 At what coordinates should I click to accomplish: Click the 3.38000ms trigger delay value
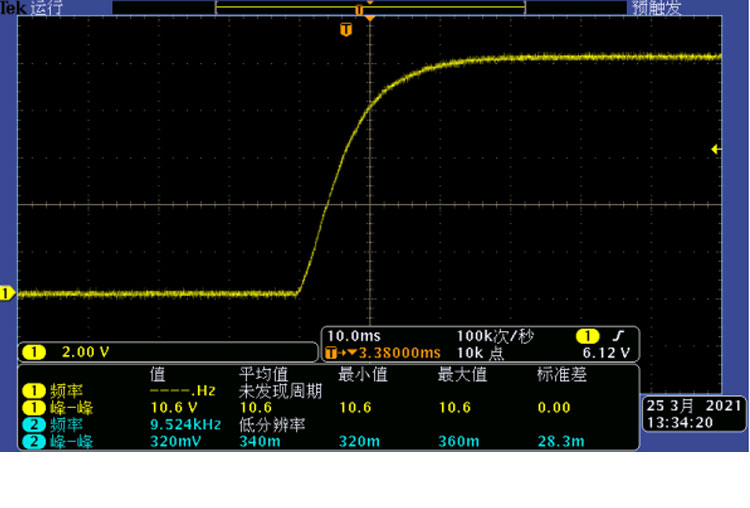tap(399, 353)
